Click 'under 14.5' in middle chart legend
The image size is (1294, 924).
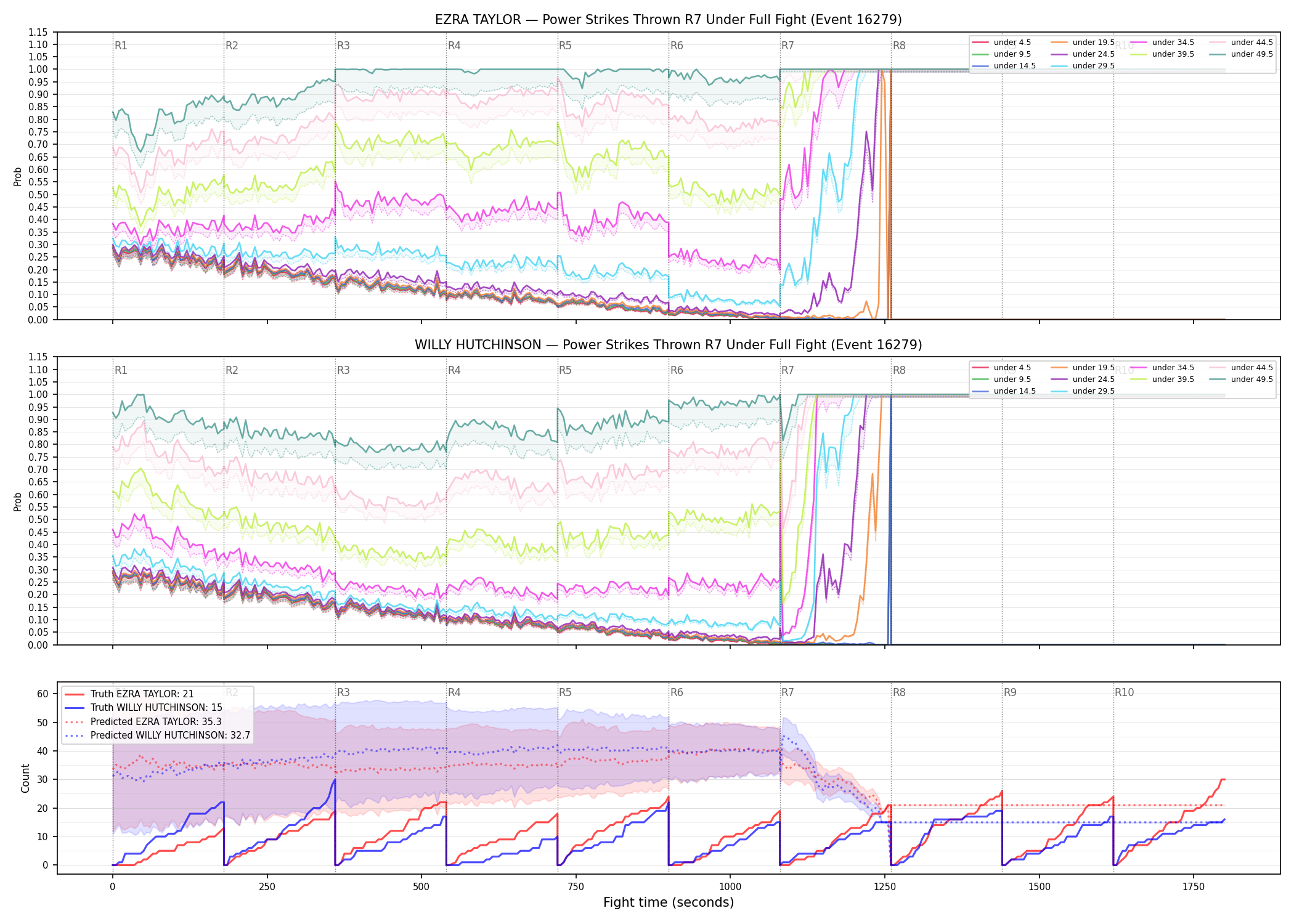[1014, 391]
